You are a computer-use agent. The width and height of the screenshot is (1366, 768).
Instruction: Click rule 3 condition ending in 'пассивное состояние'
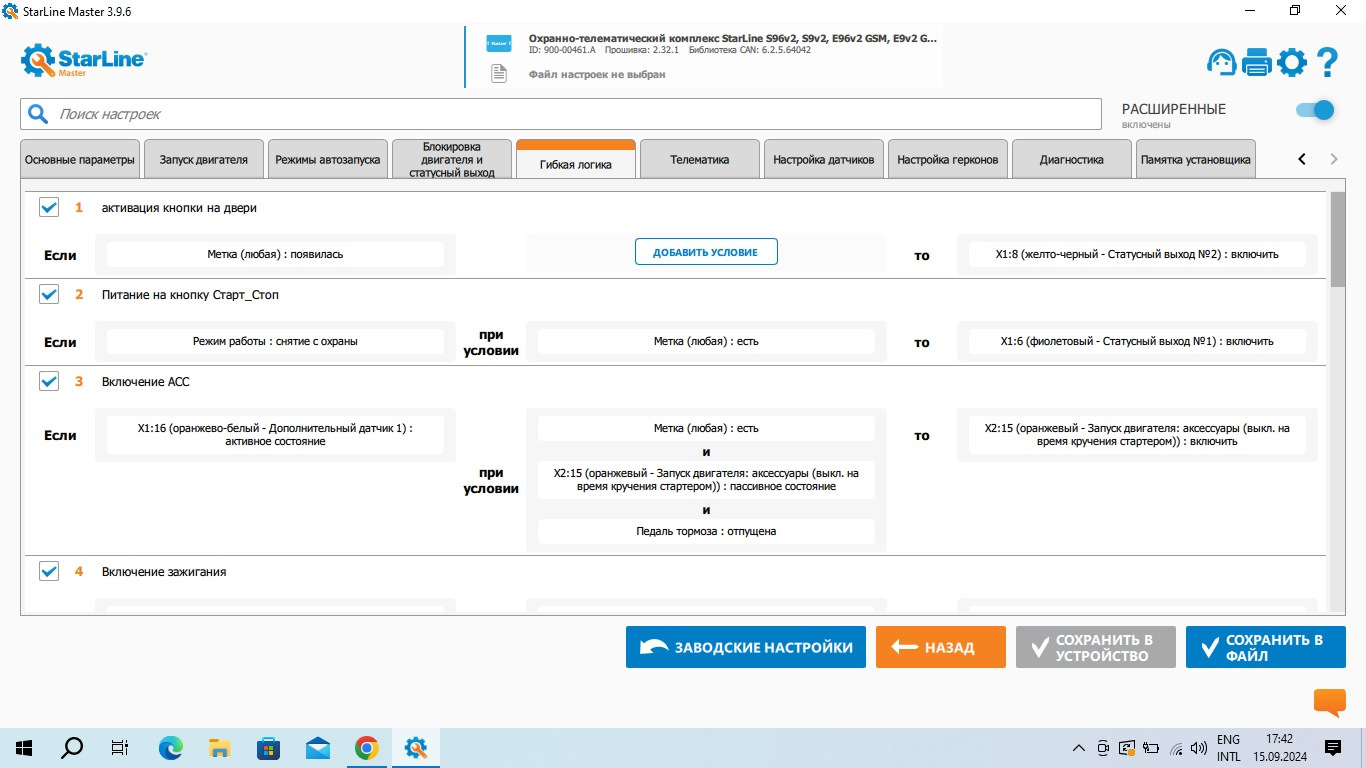click(x=706, y=480)
